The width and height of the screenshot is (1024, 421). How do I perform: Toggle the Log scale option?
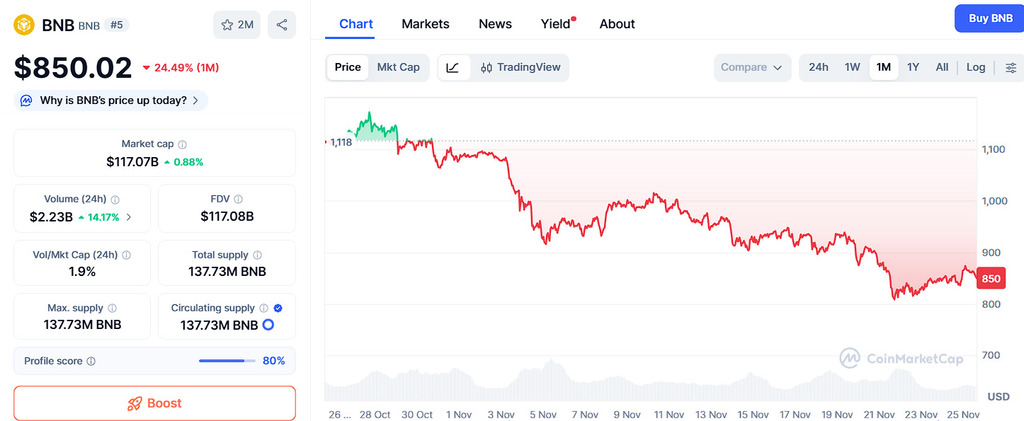975,68
